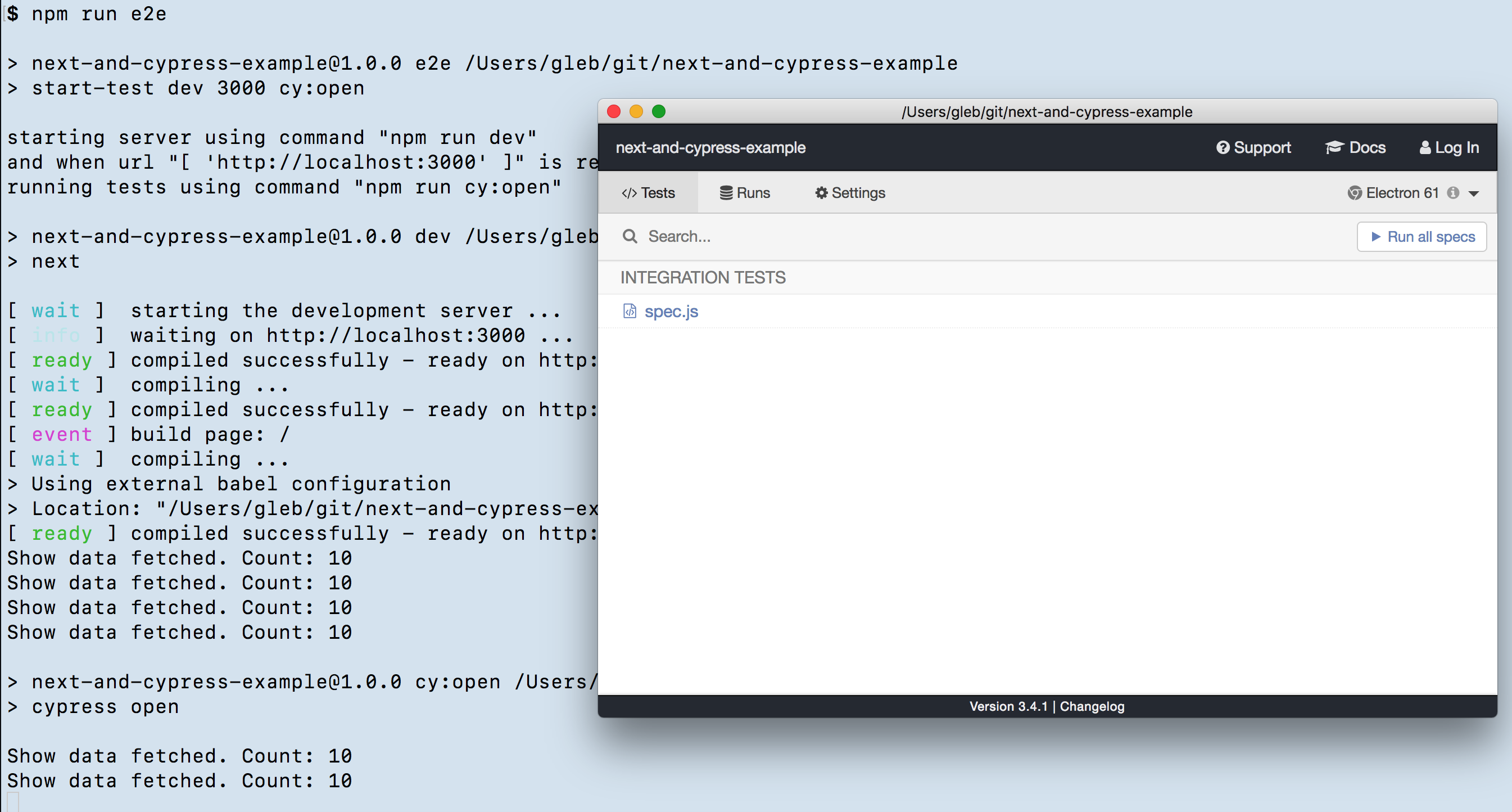Click the Electron browser logo icon
The image size is (1512, 812).
click(x=1354, y=193)
